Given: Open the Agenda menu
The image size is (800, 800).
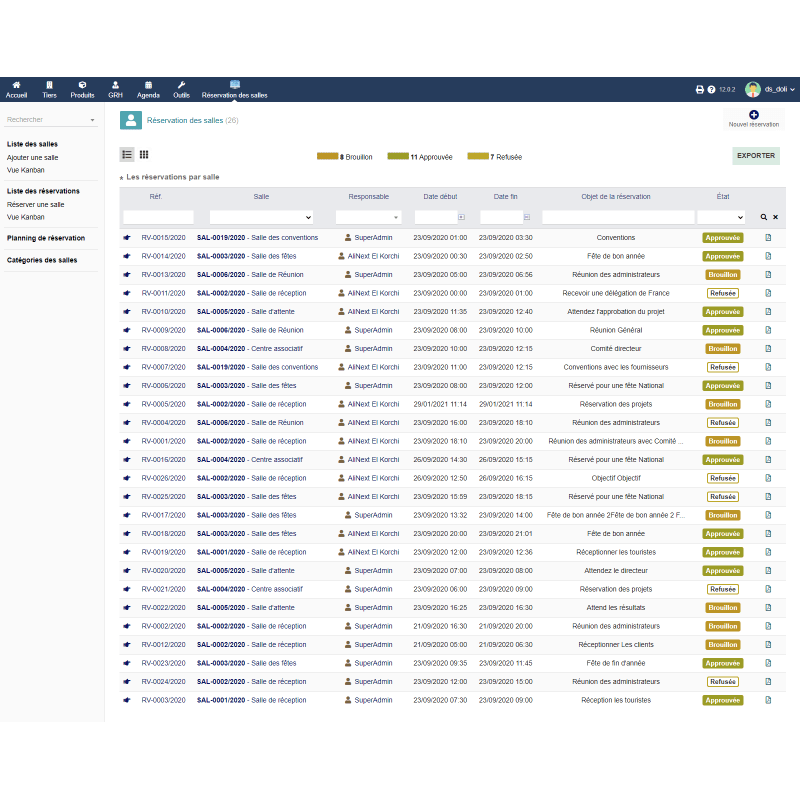Looking at the screenshot, I should coord(148,90).
